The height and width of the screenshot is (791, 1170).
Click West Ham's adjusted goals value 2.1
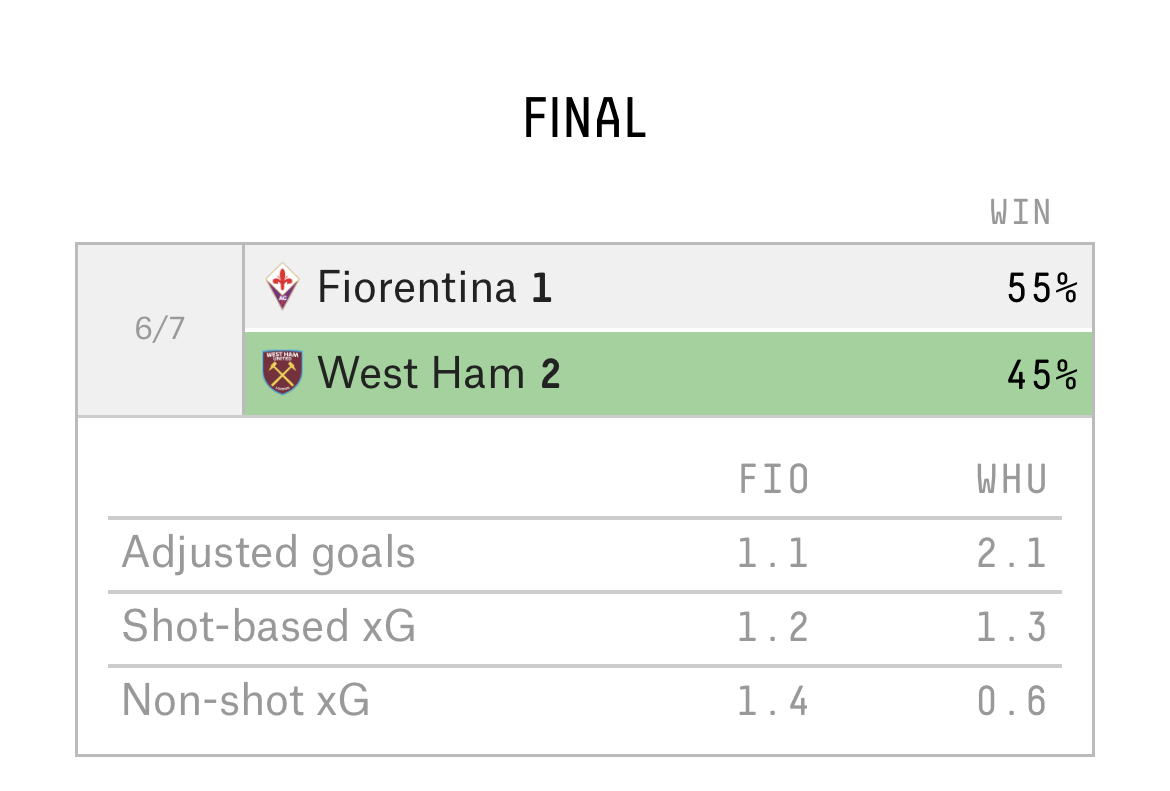click(x=1012, y=554)
